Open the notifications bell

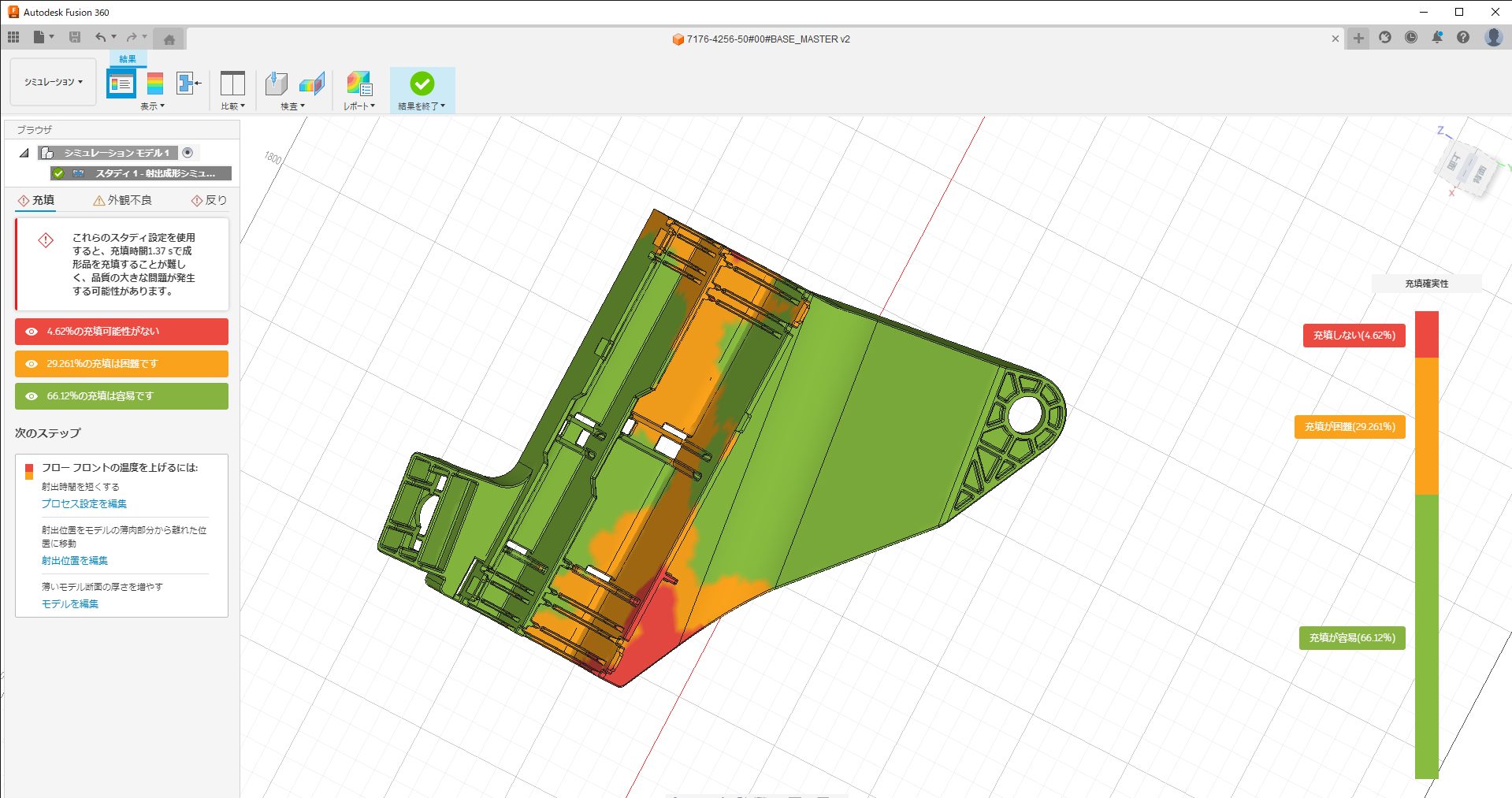(x=1437, y=38)
